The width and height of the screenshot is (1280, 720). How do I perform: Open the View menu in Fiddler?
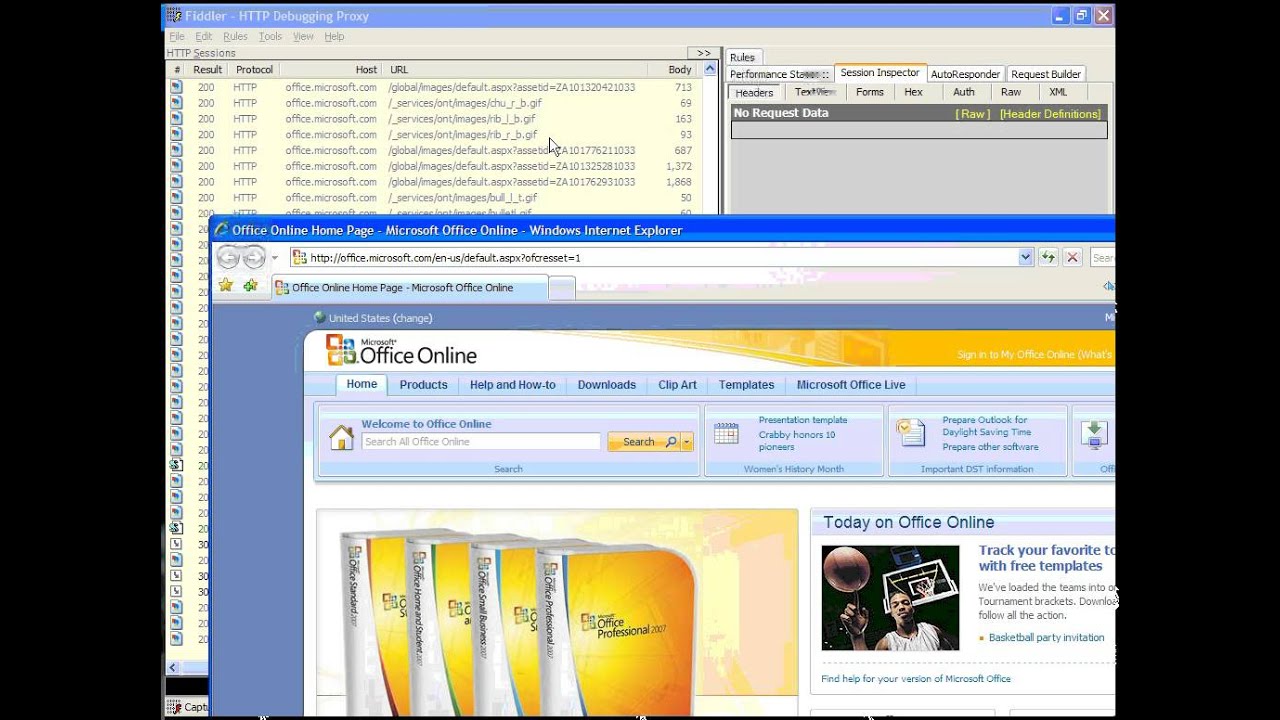(303, 36)
